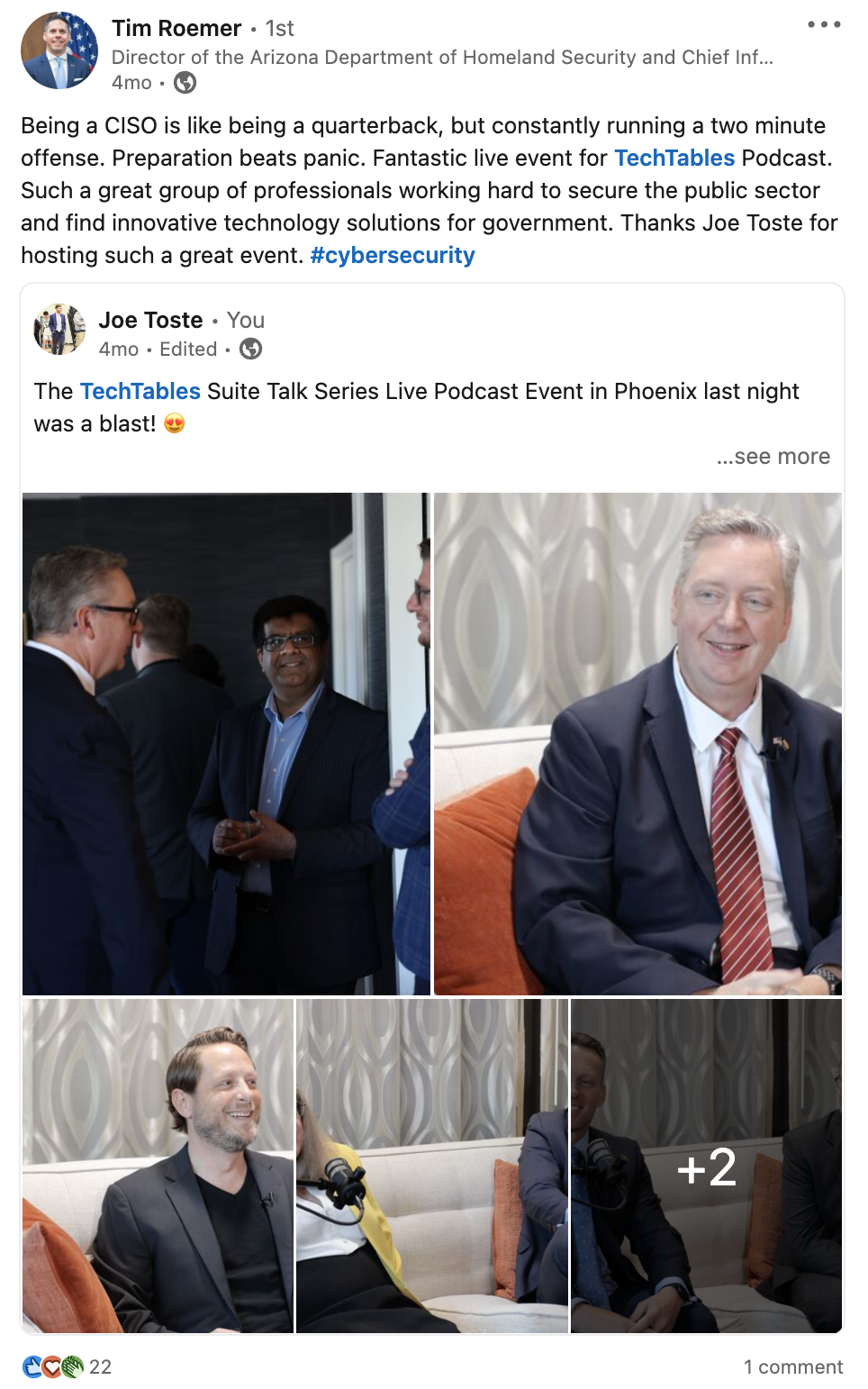The width and height of the screenshot is (868, 1389).
Task: Open the three-dot post options menu
Action: click(x=823, y=25)
